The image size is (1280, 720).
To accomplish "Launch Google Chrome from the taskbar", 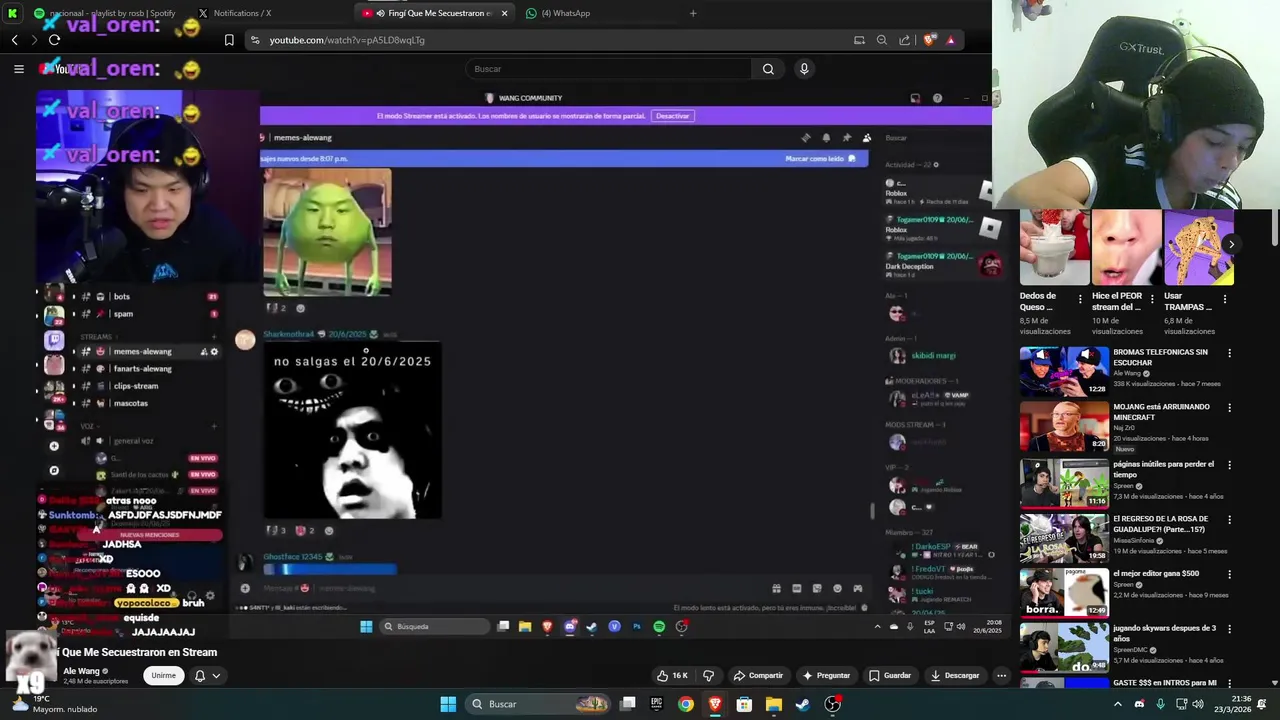I will tap(685, 704).
